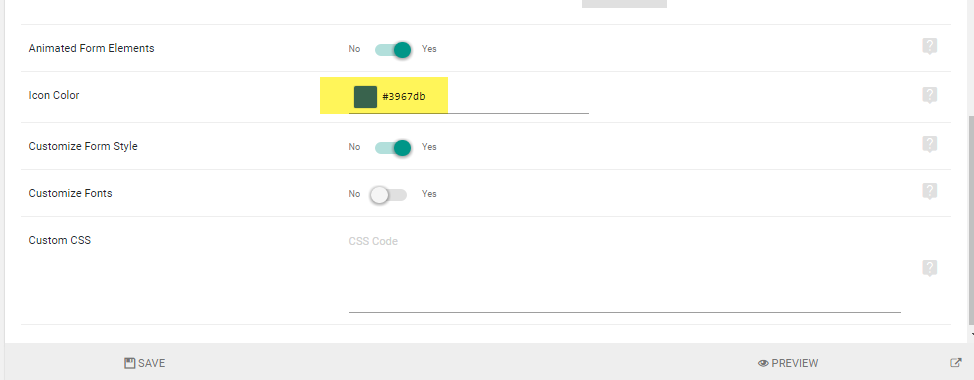Viewport: 974px width, 380px height.
Task: Enable the Customize Fonts toggle
Action: (388, 195)
